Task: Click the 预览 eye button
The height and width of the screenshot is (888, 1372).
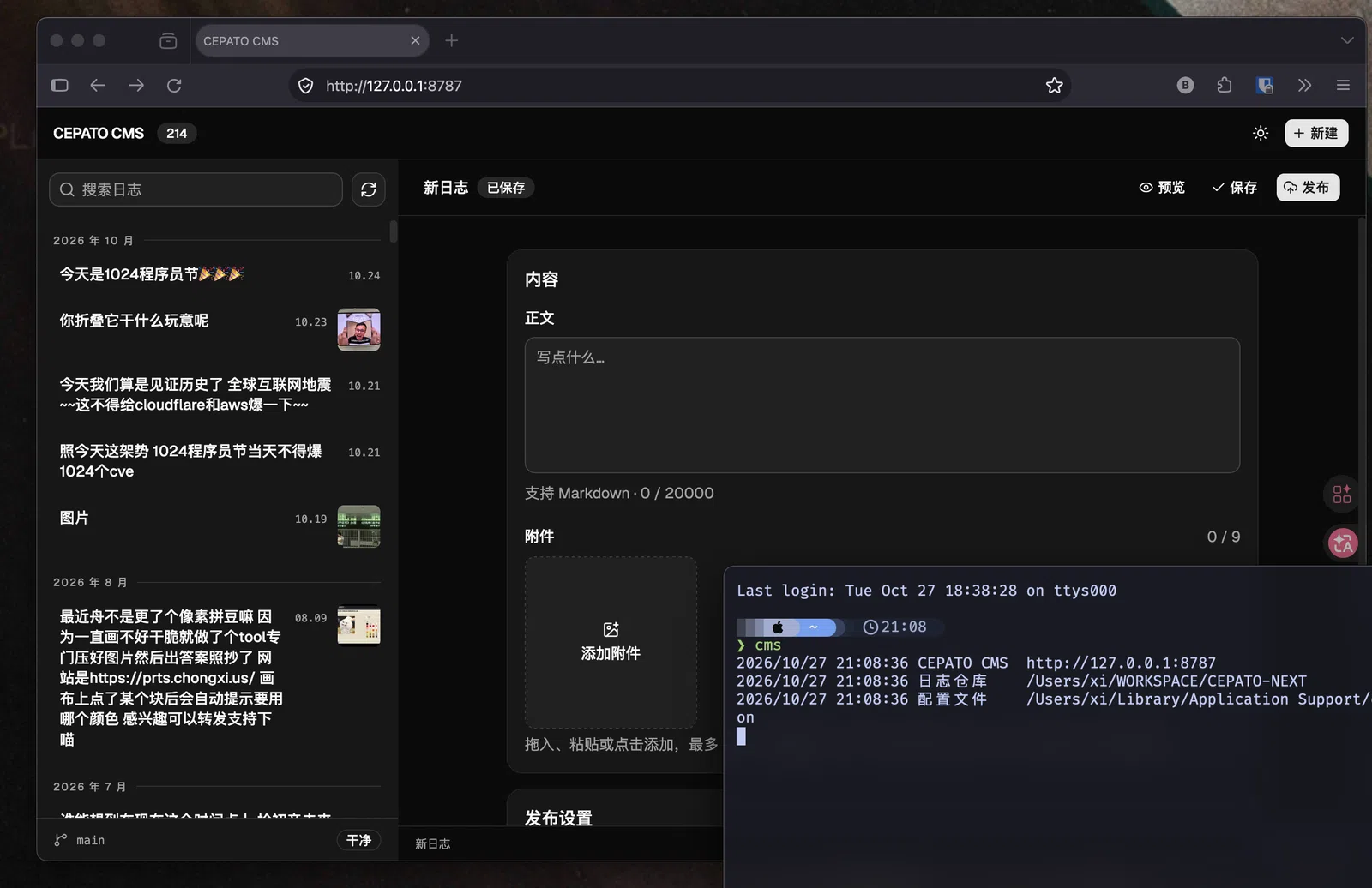Action: (x=1162, y=188)
